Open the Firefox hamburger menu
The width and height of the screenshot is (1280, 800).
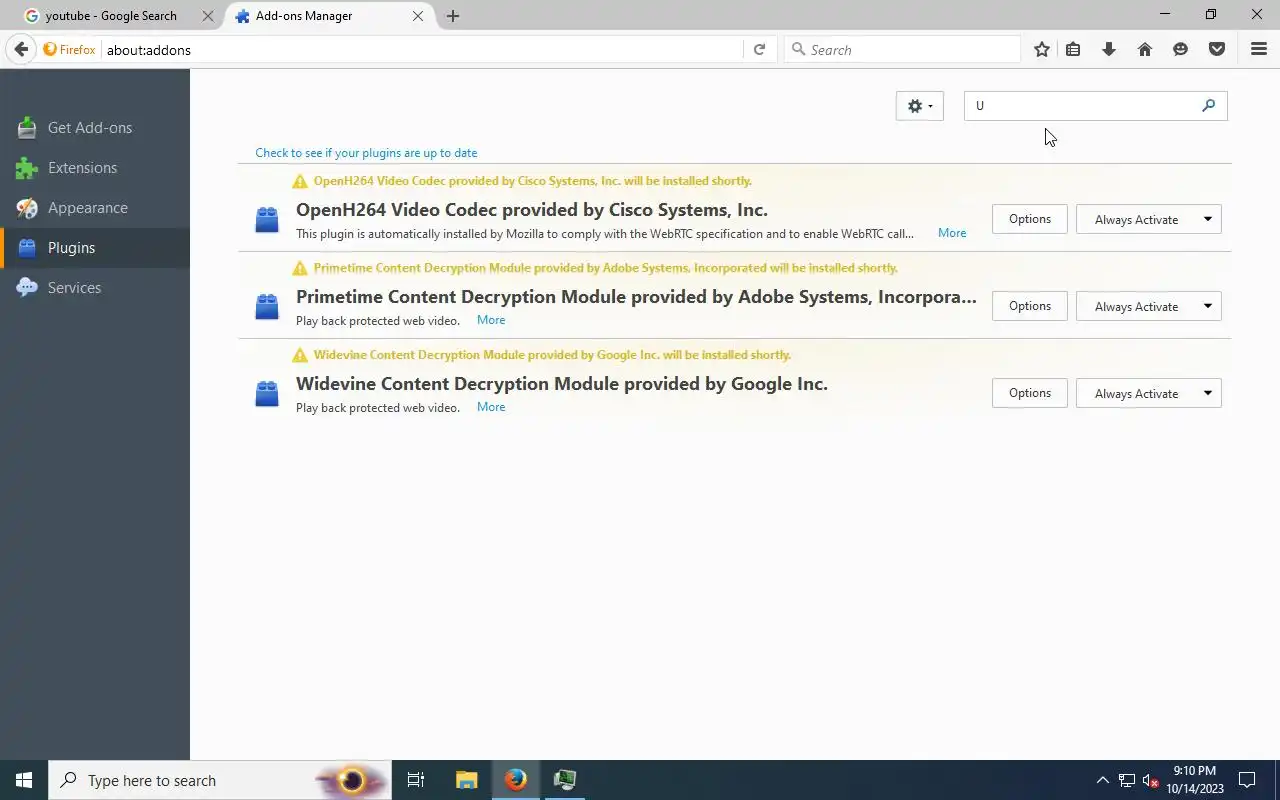point(1259,49)
